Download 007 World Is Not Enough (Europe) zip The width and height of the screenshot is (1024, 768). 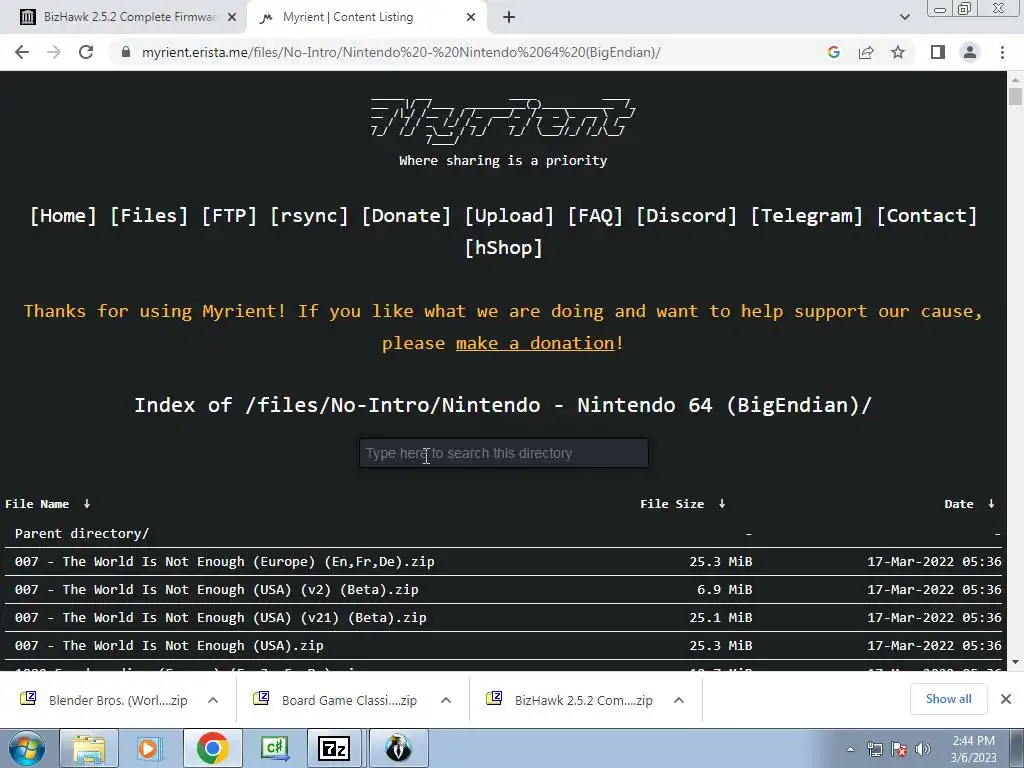[x=224, y=562]
